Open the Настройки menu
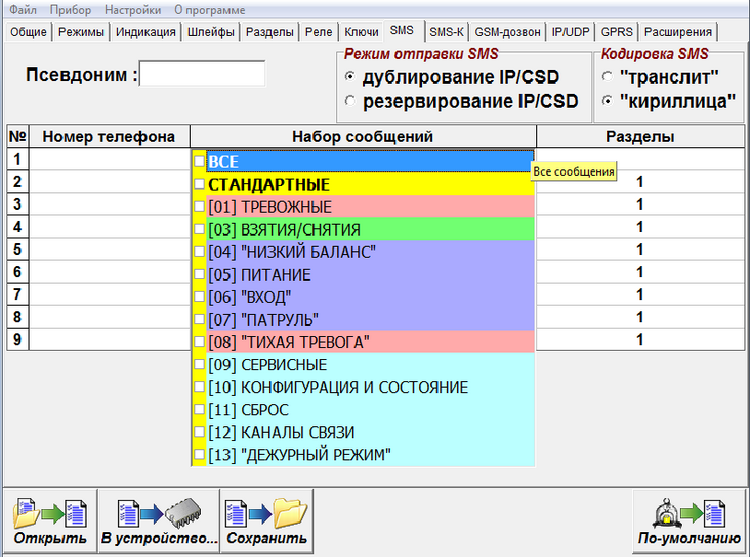 coord(132,10)
